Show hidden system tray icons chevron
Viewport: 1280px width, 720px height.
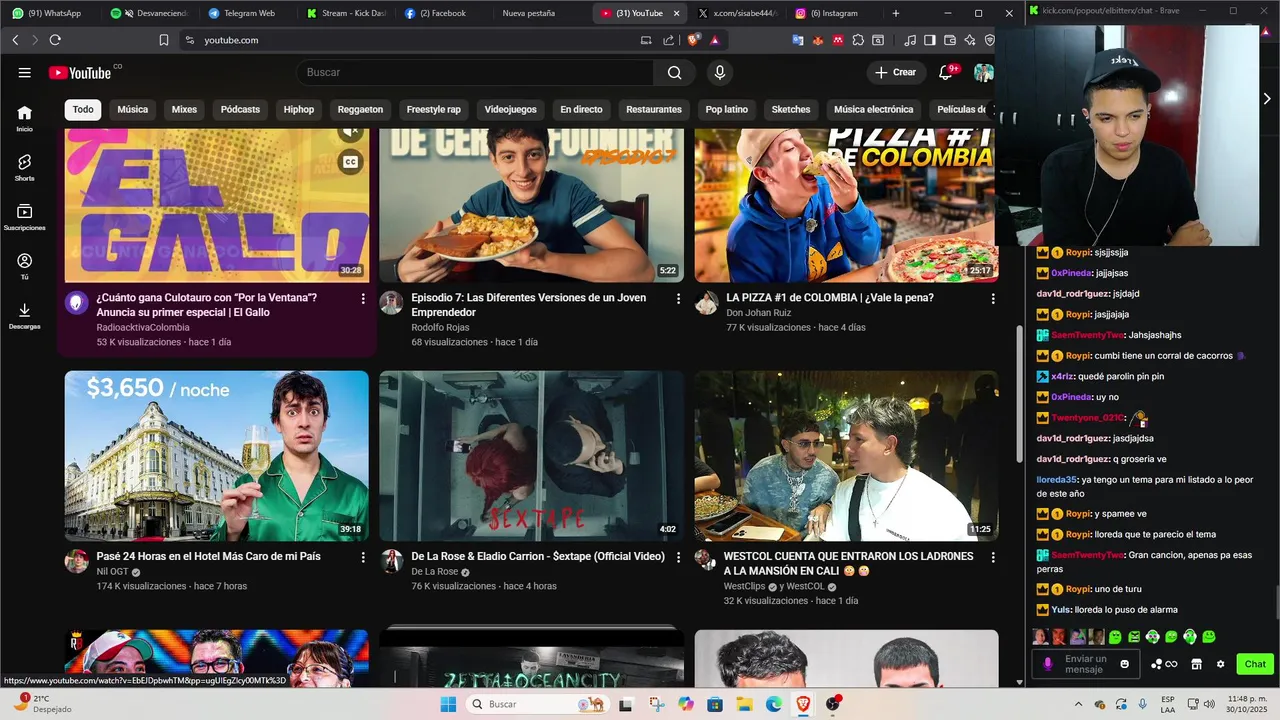[1078, 704]
